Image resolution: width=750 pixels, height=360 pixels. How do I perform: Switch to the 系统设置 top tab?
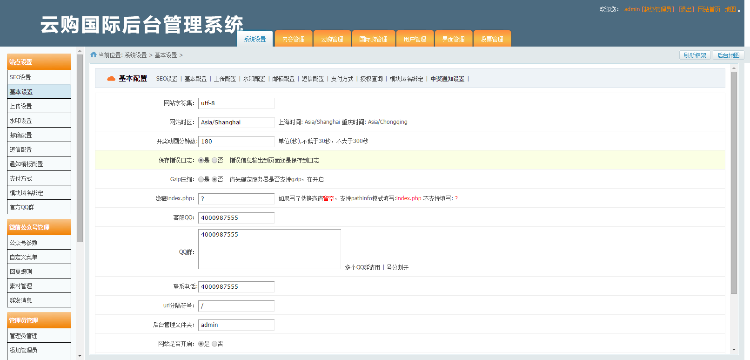(255, 39)
